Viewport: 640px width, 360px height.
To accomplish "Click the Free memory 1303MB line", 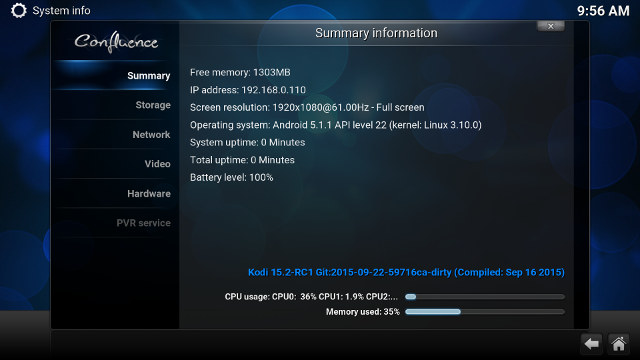I will (240, 72).
